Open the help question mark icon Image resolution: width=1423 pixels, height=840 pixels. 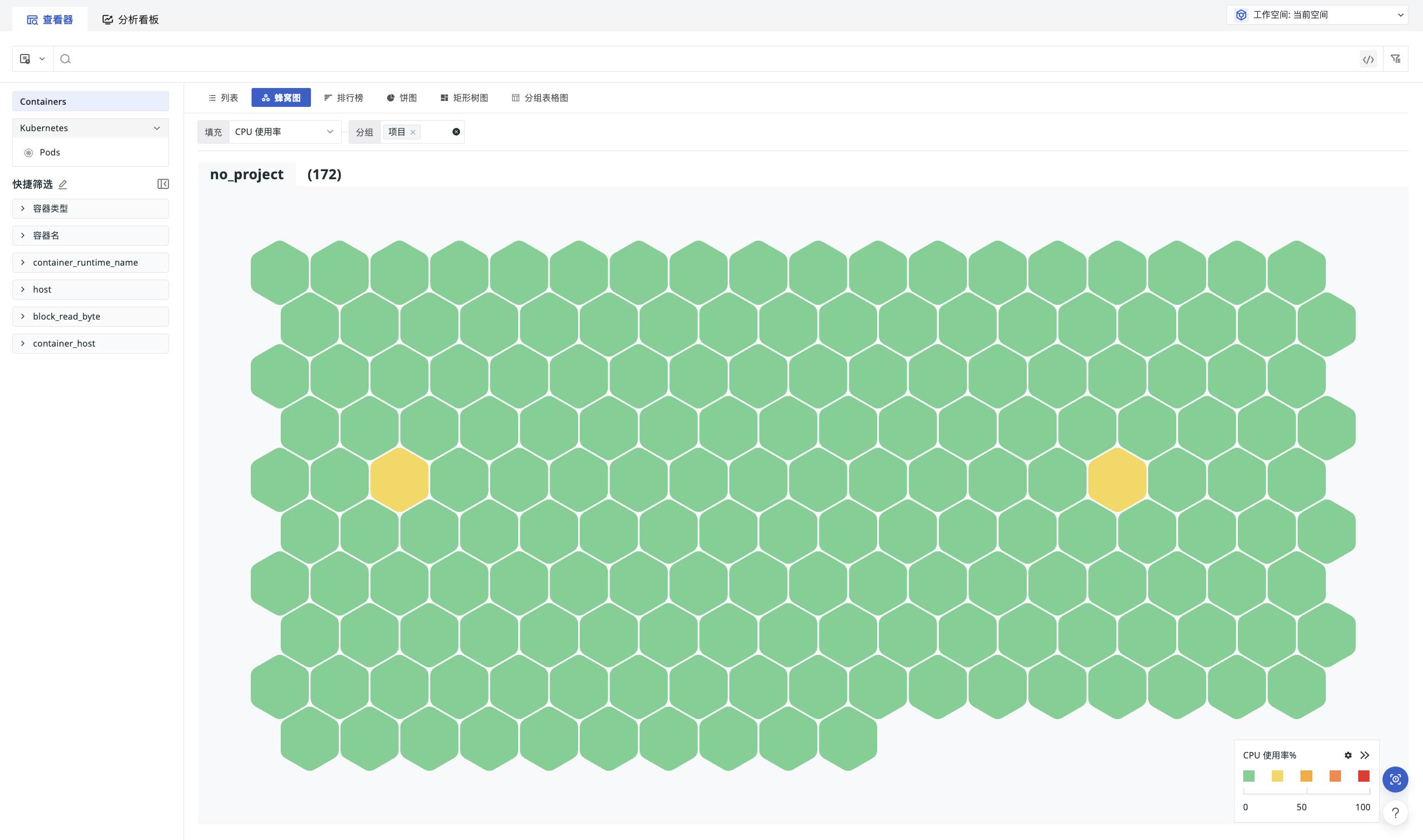click(x=1395, y=813)
